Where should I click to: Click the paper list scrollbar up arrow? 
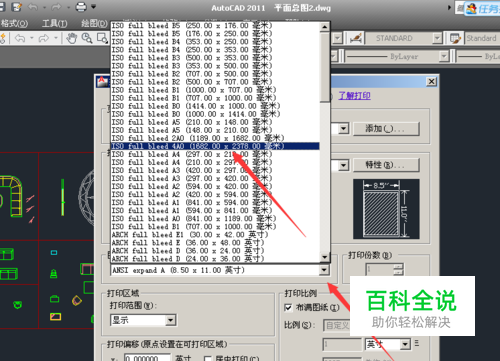point(325,27)
